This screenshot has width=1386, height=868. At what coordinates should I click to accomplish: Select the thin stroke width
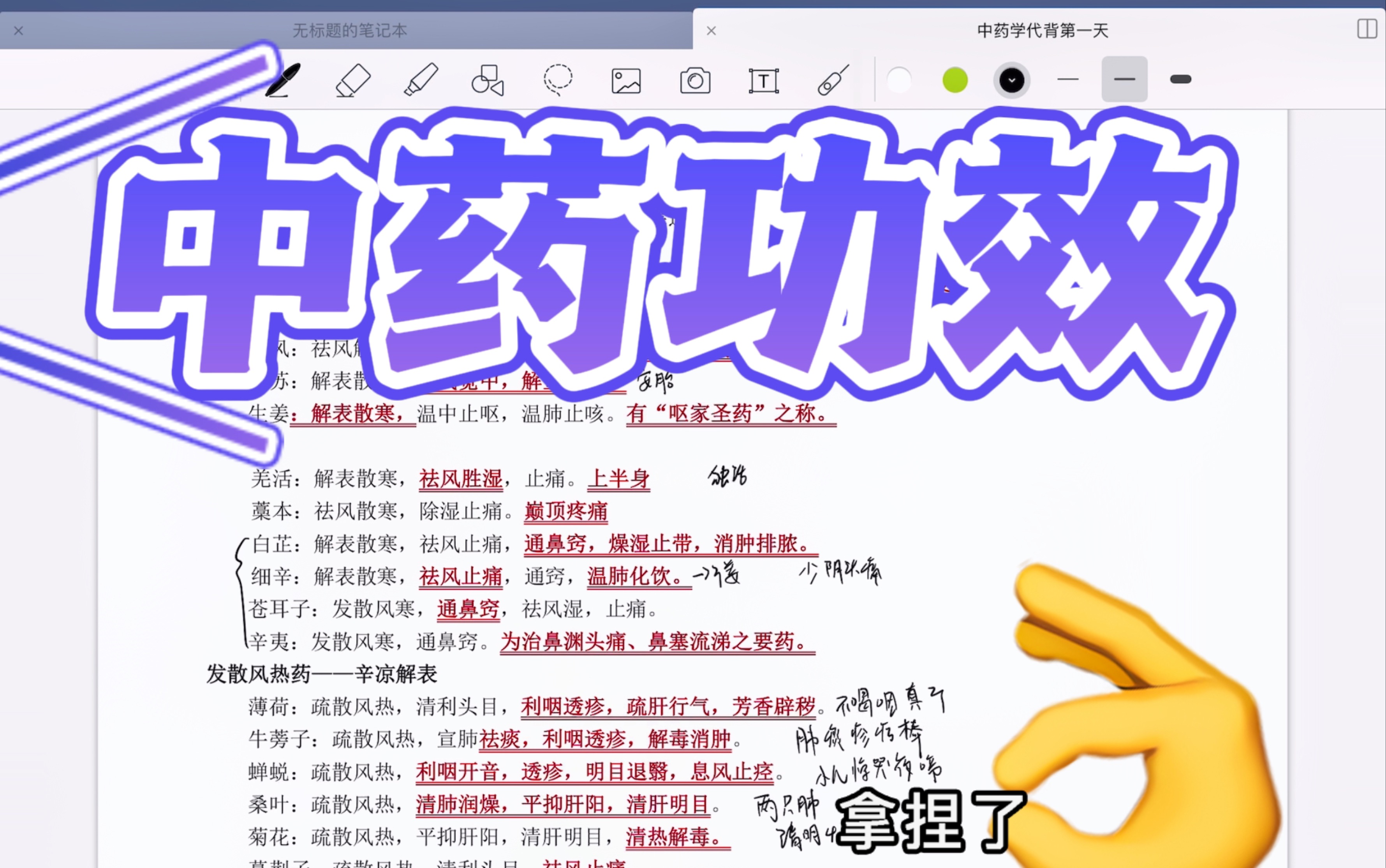click(1068, 80)
